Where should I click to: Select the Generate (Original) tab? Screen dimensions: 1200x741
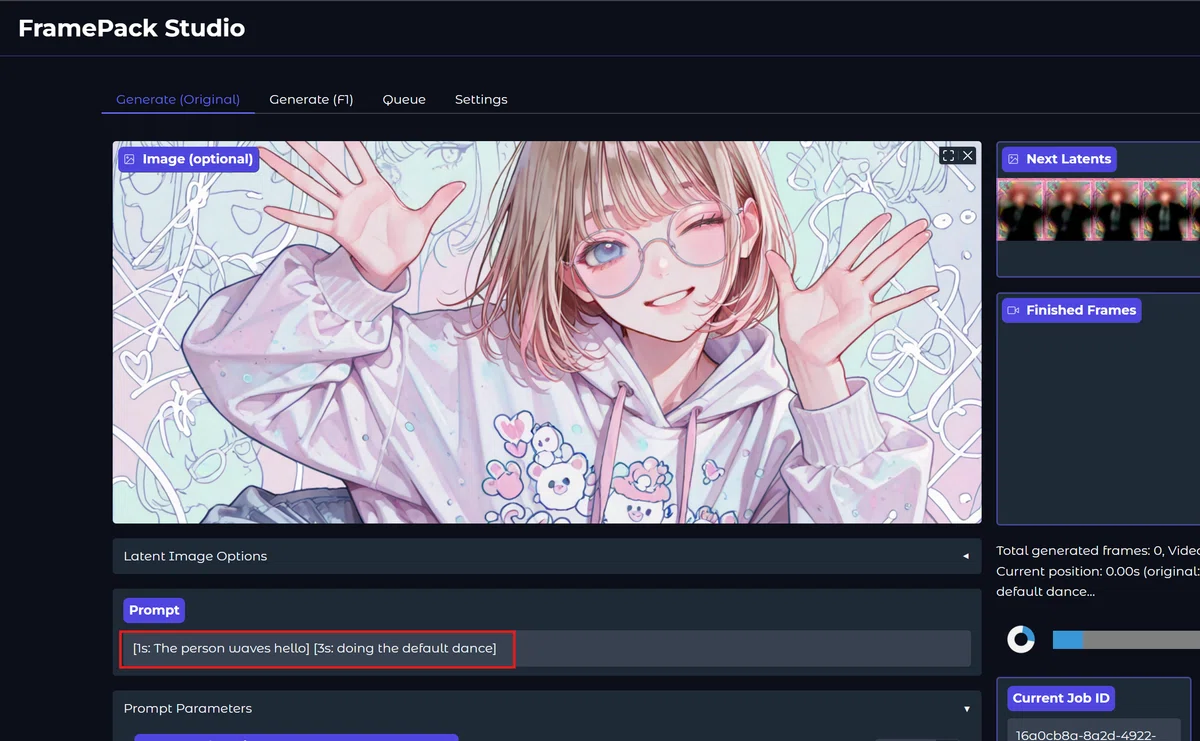178,99
